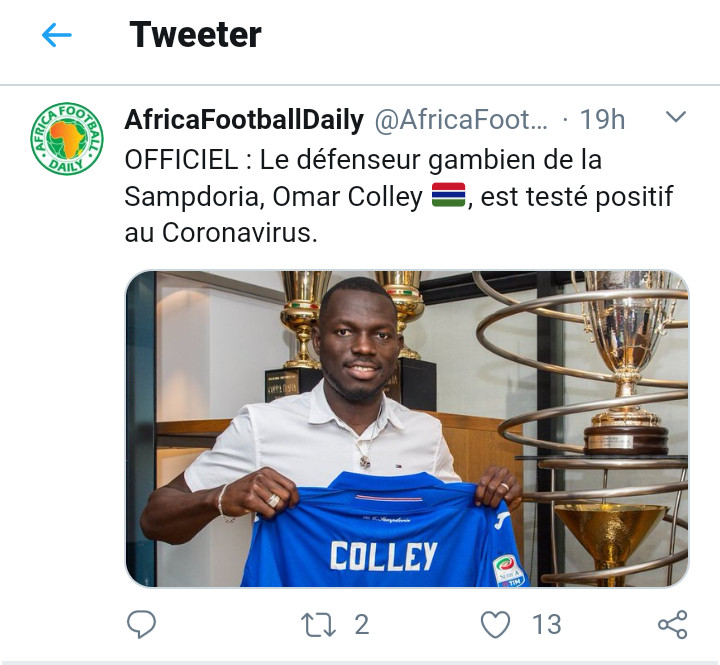Open the AfricaFootballDaily display name

[x=243, y=121]
